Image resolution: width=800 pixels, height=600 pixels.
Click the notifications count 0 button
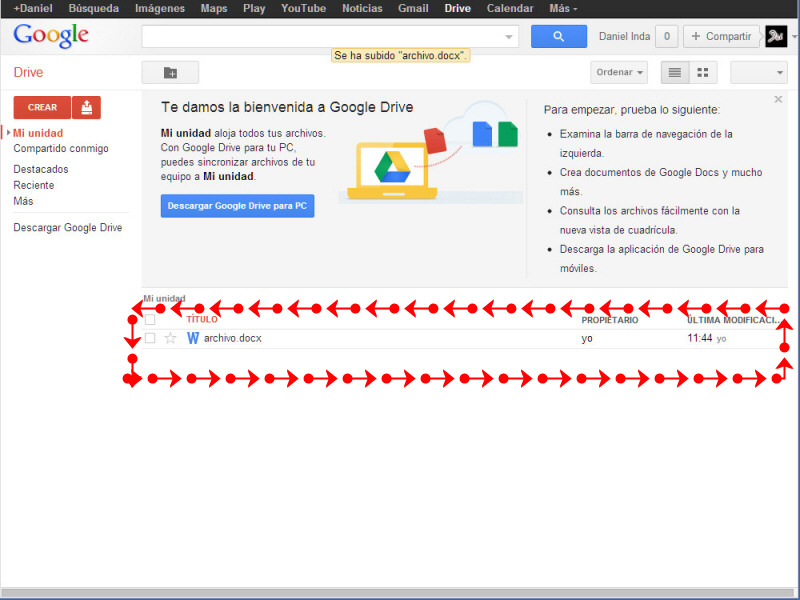coord(666,36)
